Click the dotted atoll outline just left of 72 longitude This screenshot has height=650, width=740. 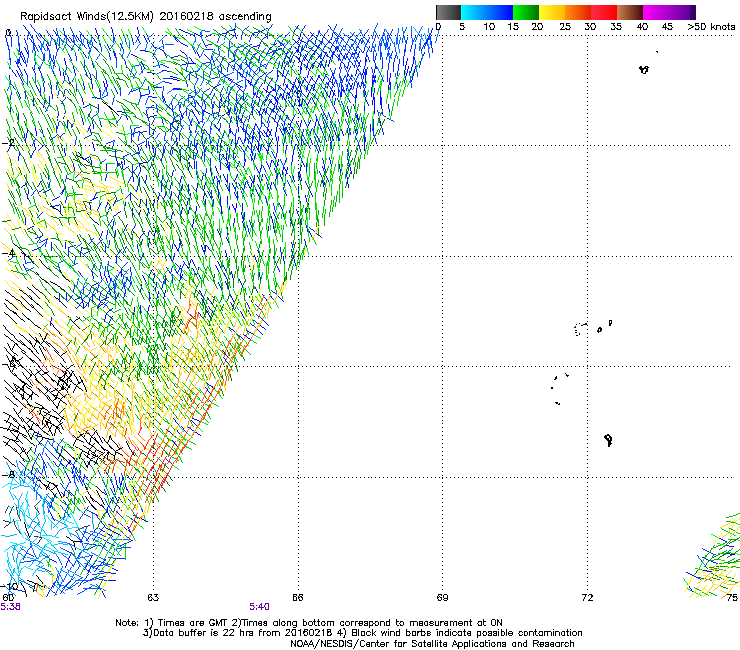580,329
